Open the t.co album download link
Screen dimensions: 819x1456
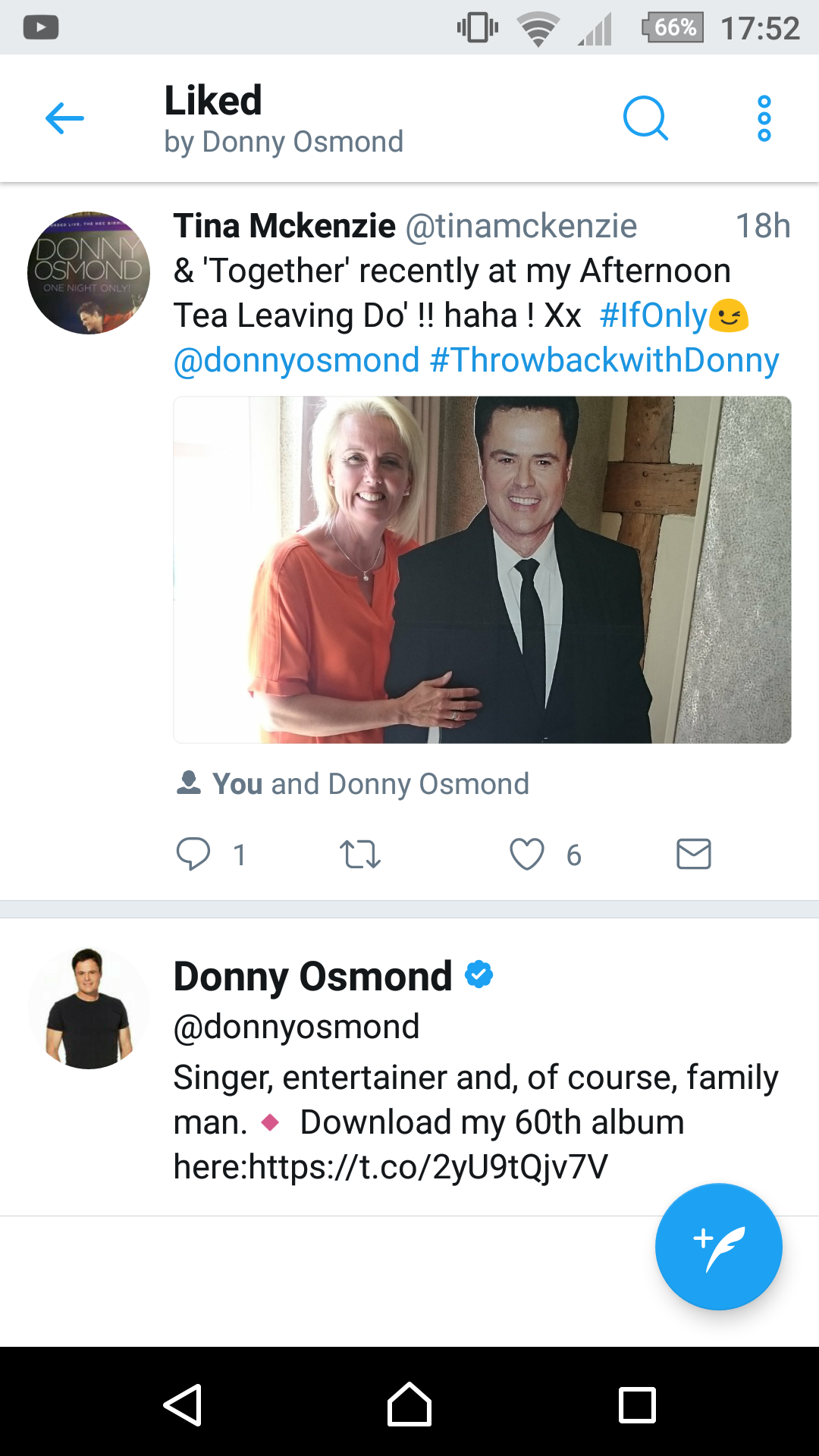[x=428, y=1167]
